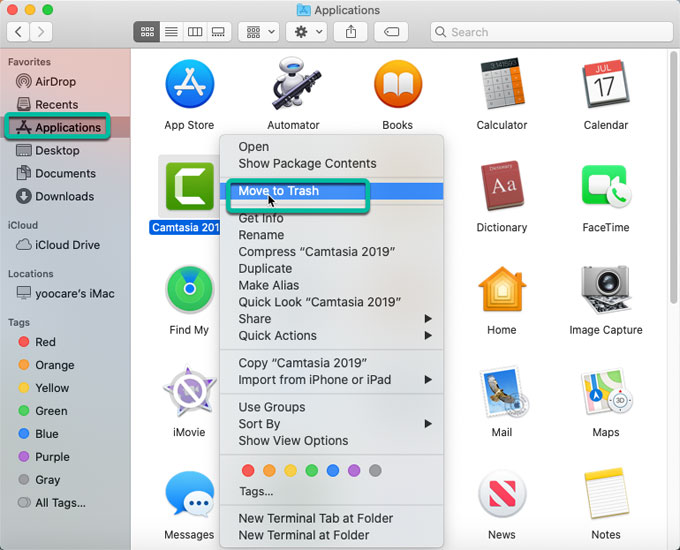Open the Calendar app icon

[x=605, y=84]
